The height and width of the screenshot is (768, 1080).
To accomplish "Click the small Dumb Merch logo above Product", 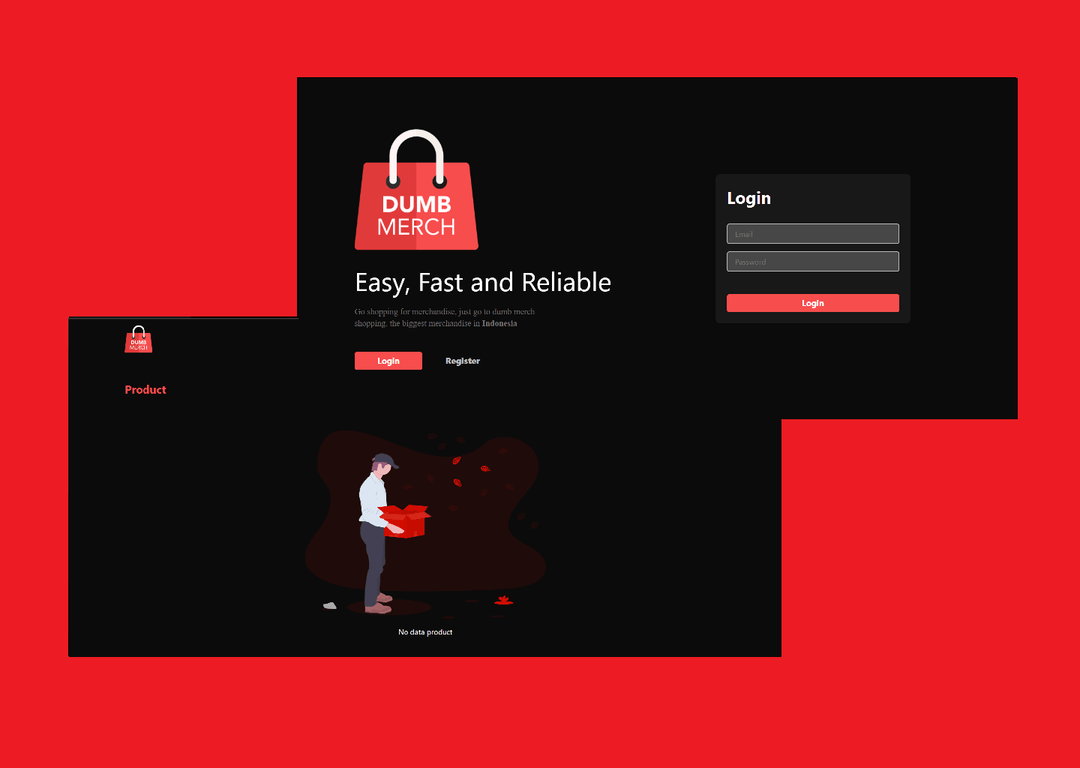I will pos(138,340).
